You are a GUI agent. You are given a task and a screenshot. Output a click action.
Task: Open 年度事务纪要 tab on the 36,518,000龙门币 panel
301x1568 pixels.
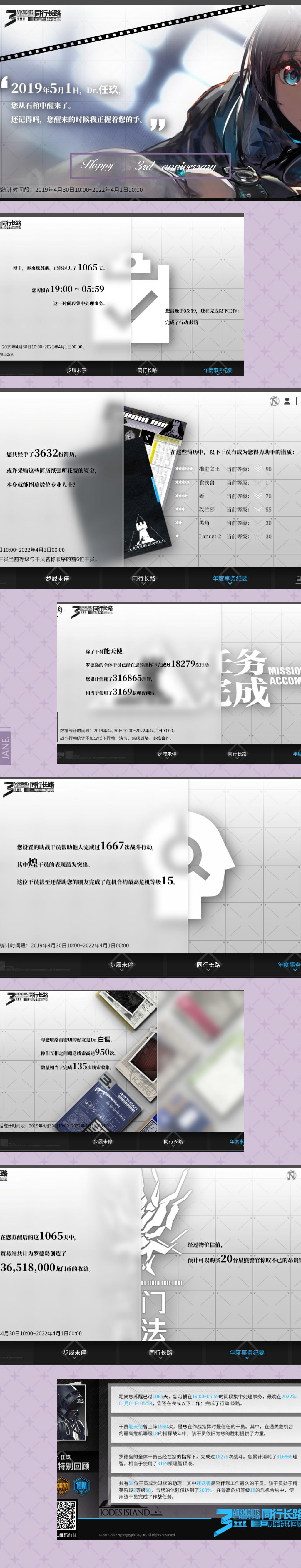(247, 1352)
